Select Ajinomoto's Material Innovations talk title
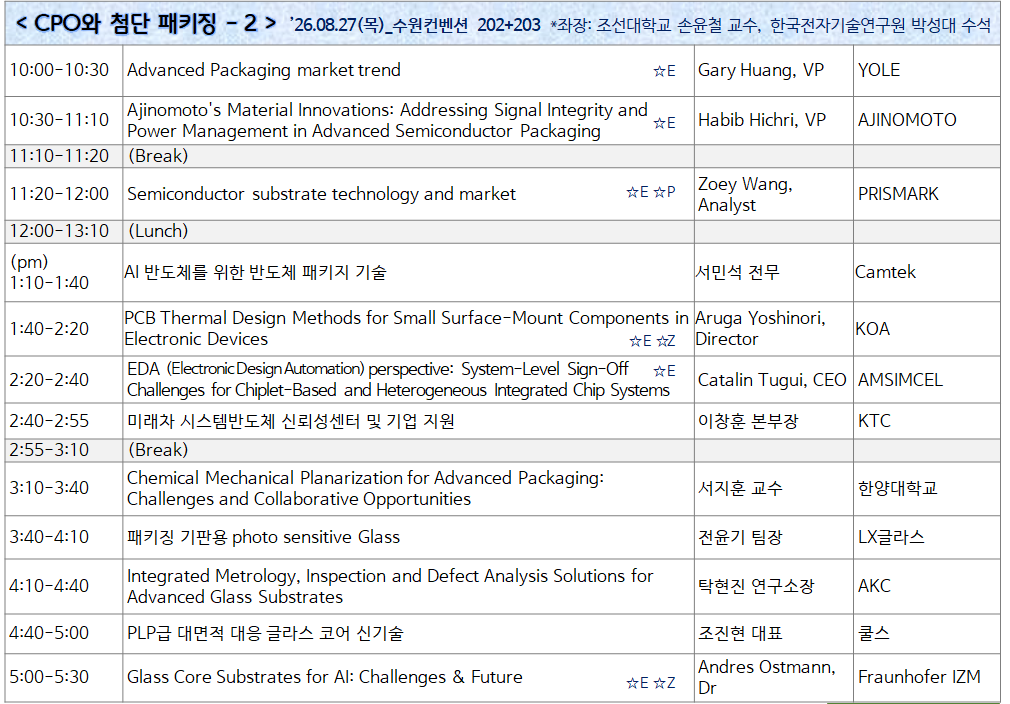Viewport: 1010px width, 704px height. pos(387,120)
